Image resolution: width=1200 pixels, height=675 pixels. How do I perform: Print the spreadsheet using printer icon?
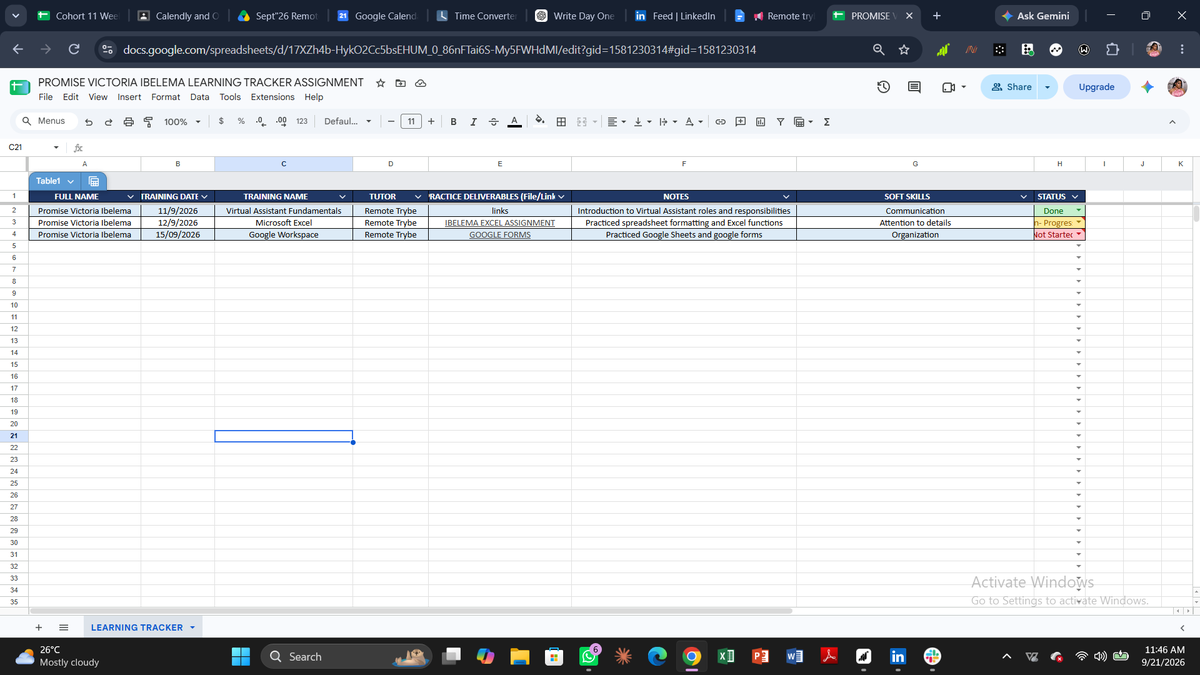(129, 121)
